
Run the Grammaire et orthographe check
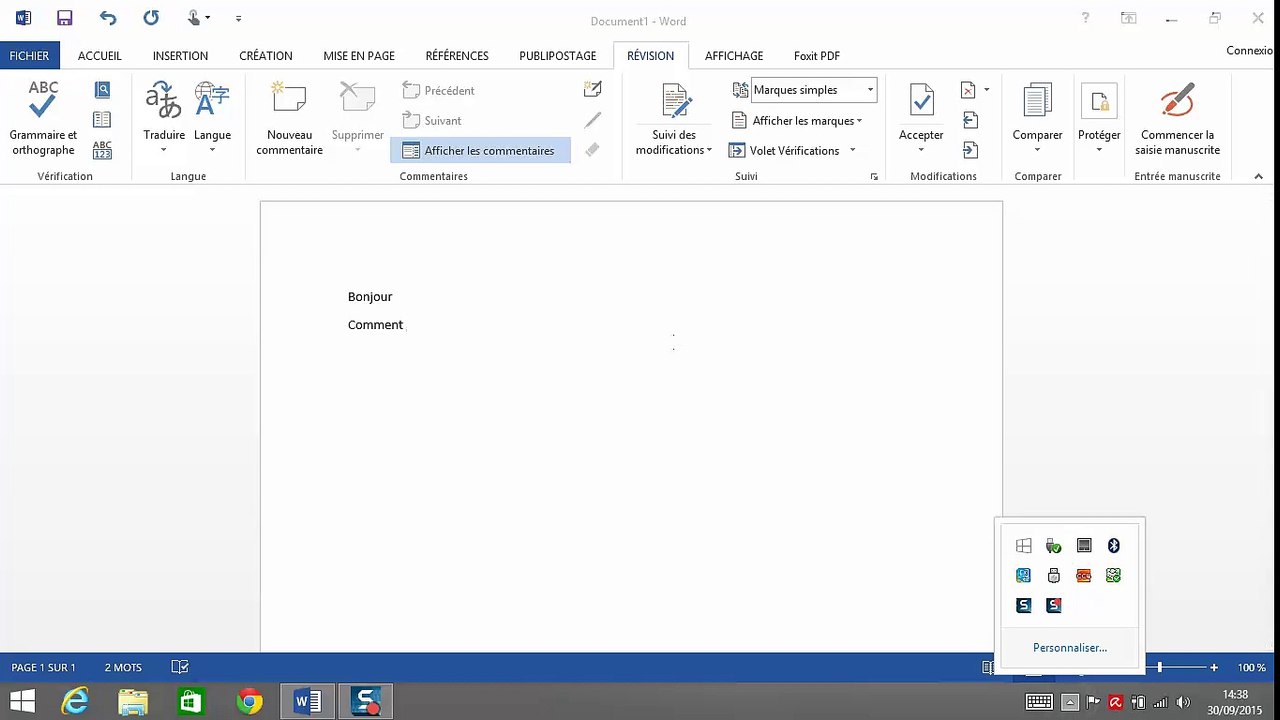click(43, 118)
